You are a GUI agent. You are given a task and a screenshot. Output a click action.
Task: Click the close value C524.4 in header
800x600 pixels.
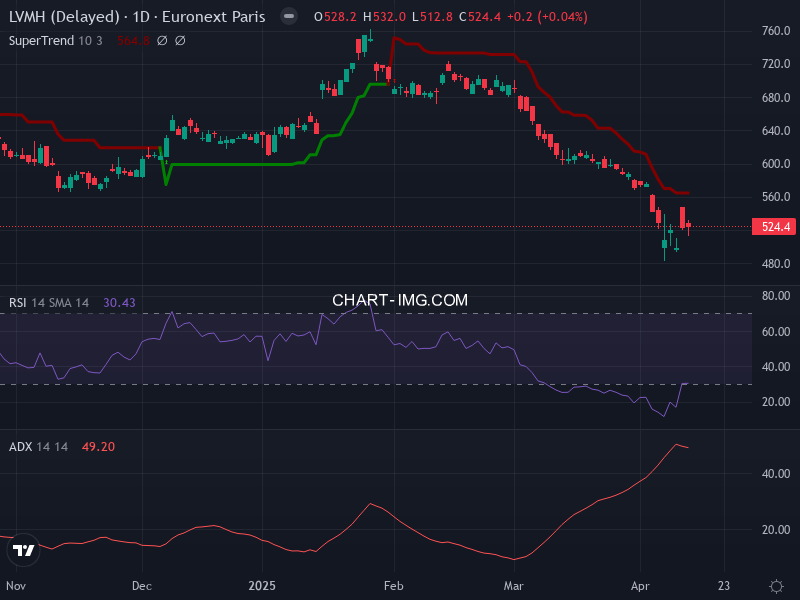click(480, 17)
